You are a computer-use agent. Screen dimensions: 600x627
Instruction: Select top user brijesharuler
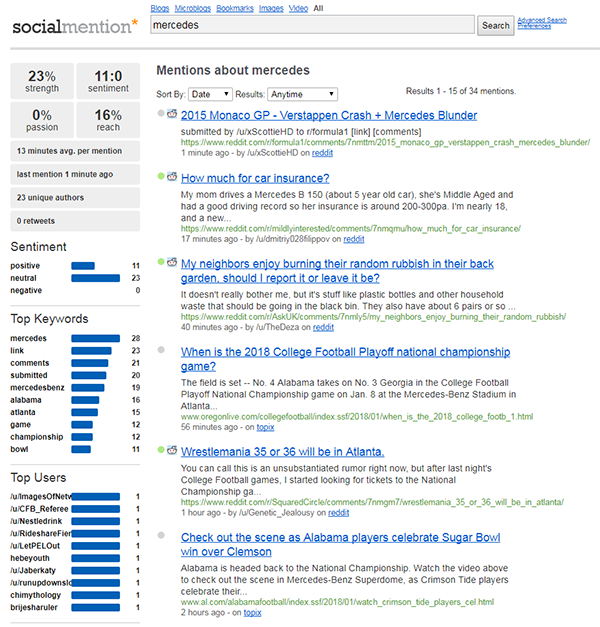(34, 608)
